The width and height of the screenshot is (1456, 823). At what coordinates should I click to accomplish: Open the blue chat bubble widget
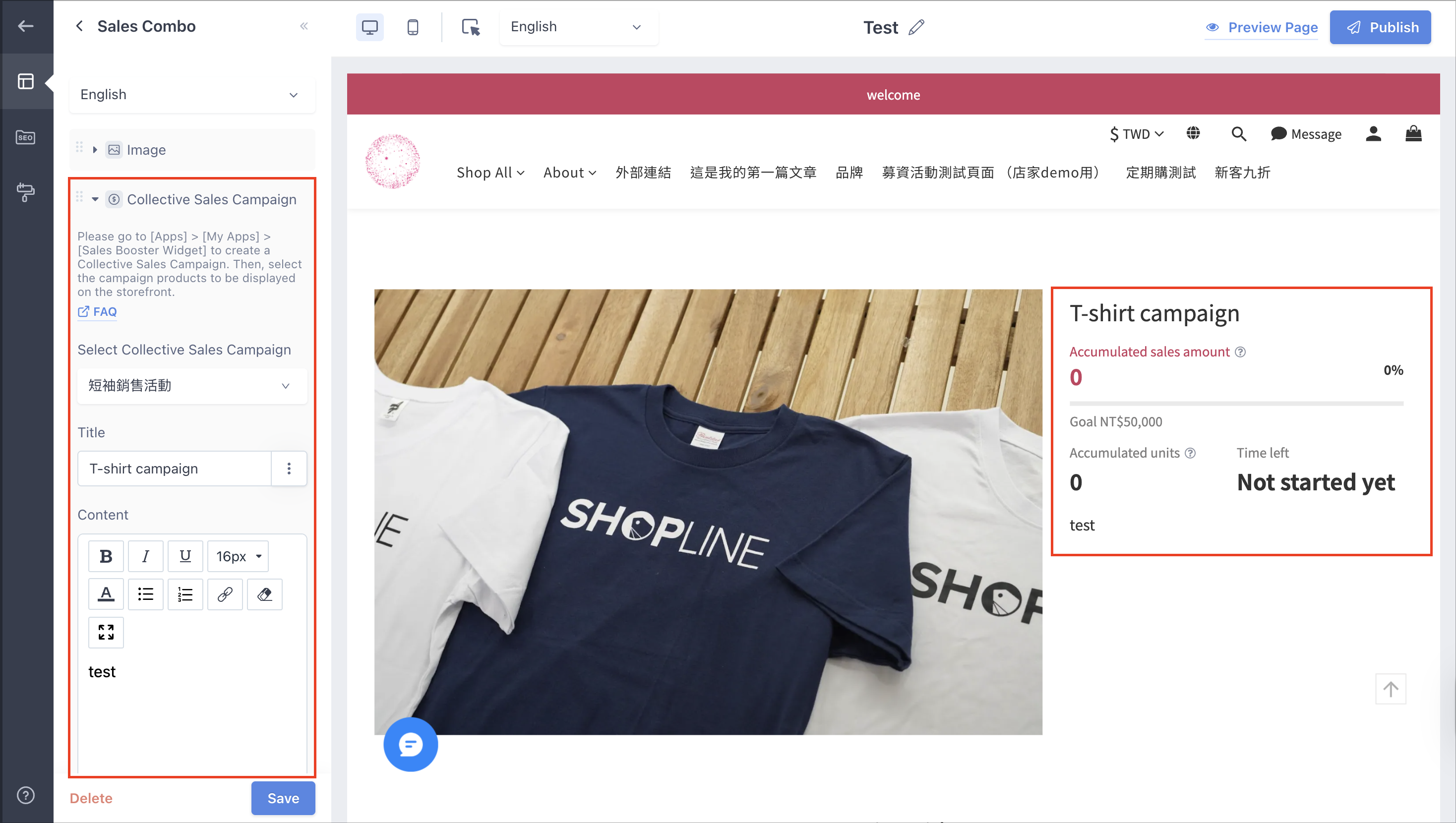[x=410, y=745]
